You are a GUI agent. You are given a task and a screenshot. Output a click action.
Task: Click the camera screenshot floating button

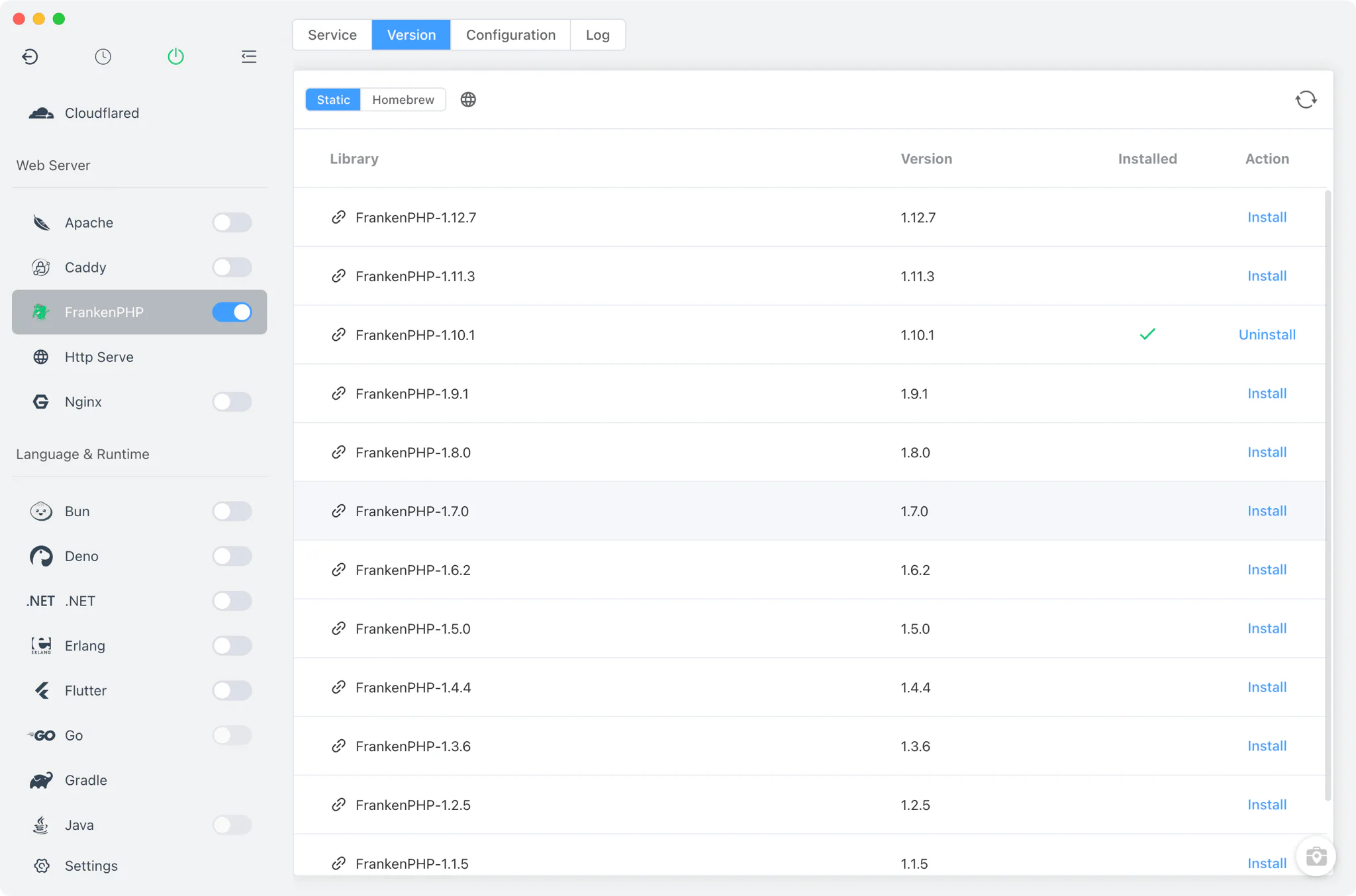click(x=1316, y=856)
